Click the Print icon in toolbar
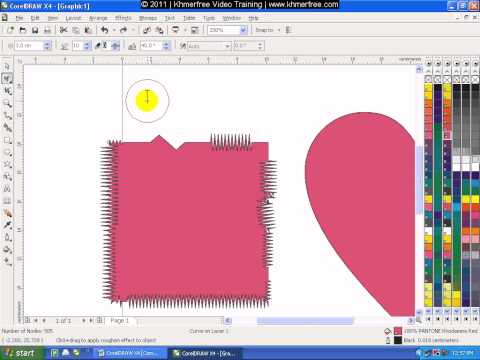Viewport: 480px width, 360px height. [x=47, y=30]
